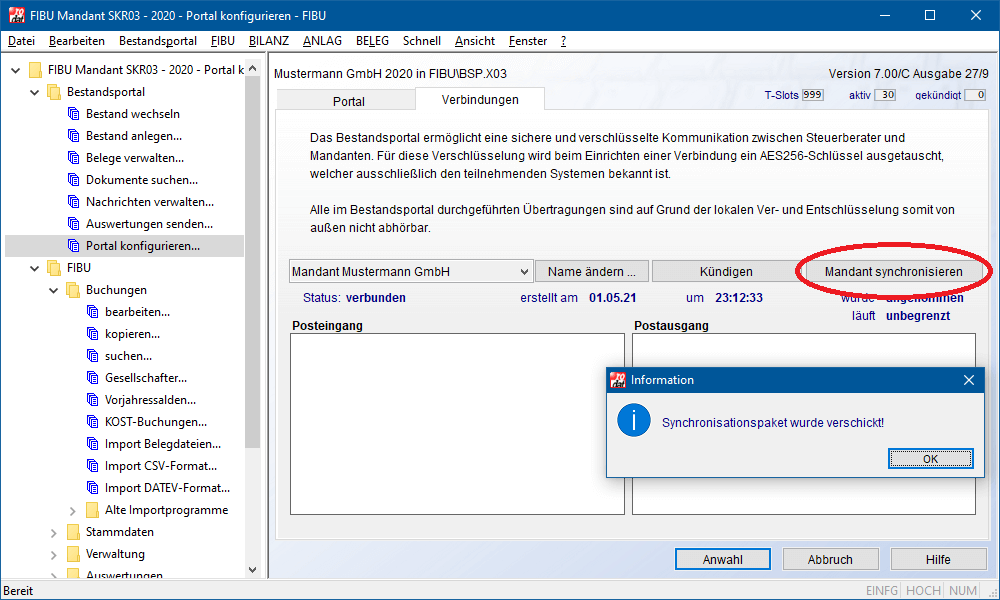Click the FIBU logo in the title bar

coord(17,14)
